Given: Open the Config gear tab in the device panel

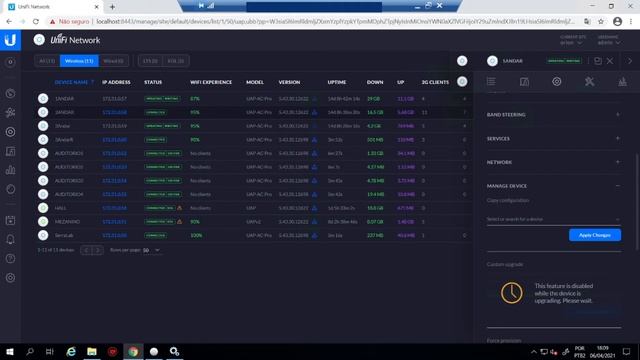Looking at the screenshot, I should pos(557,82).
